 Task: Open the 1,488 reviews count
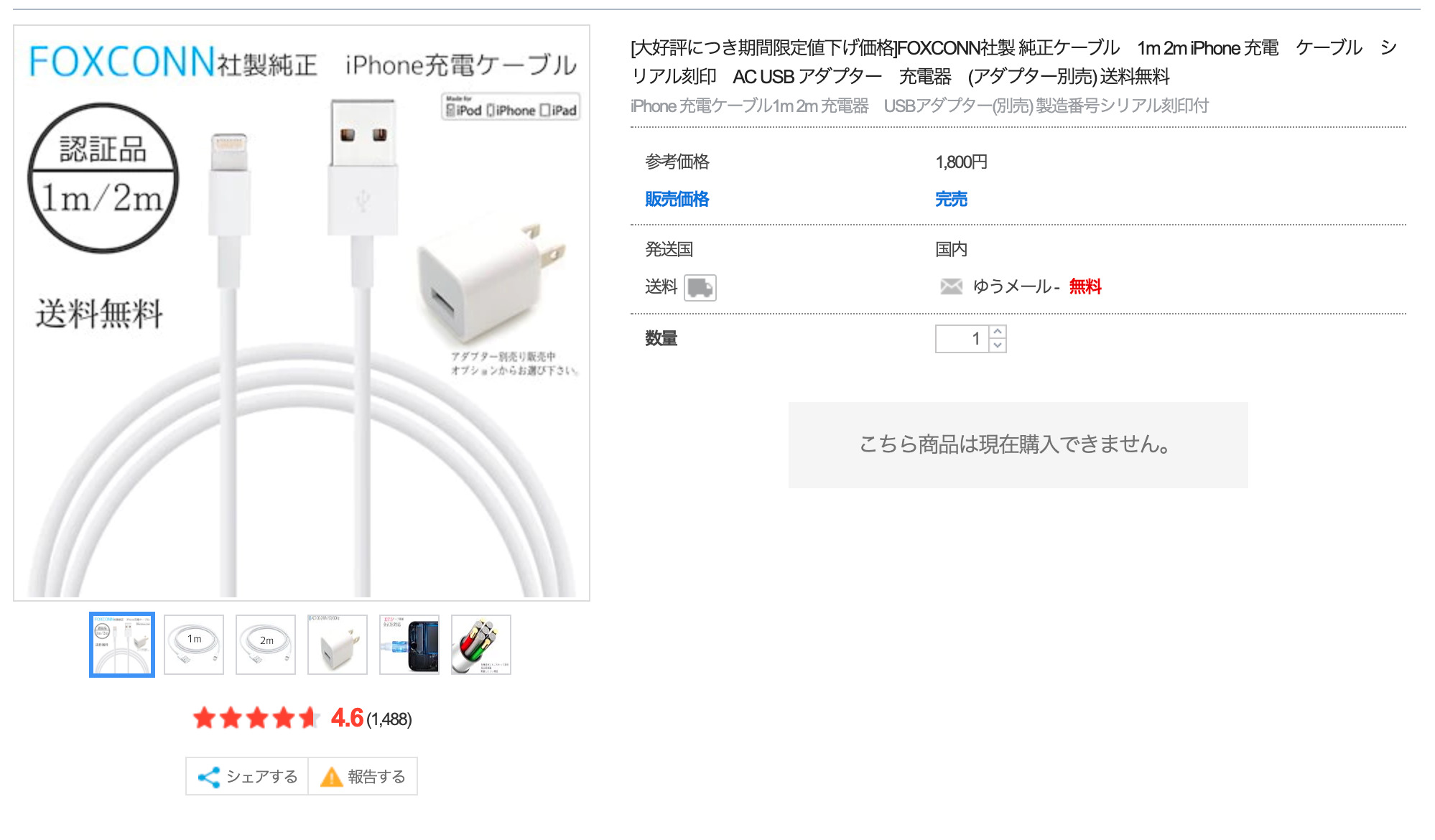[x=389, y=719]
